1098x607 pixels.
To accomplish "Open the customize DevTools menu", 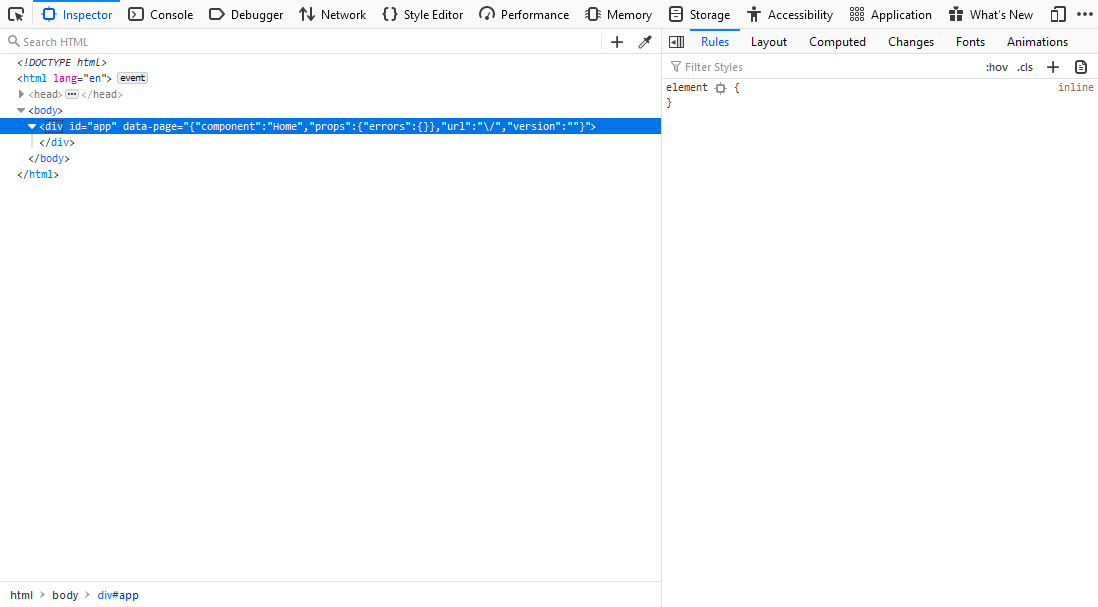I will pos(1086,14).
